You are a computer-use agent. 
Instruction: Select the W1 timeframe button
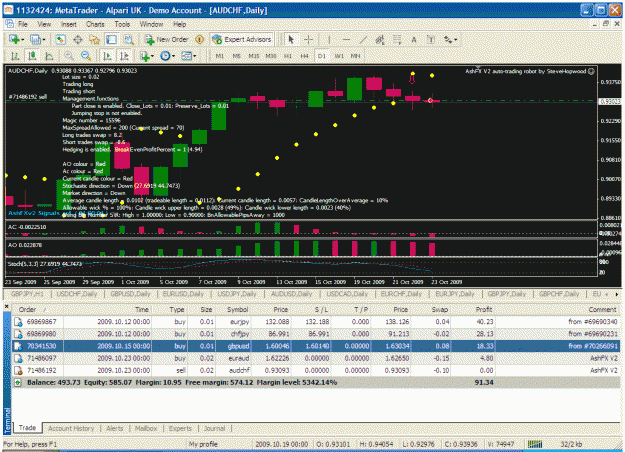[x=339, y=56]
